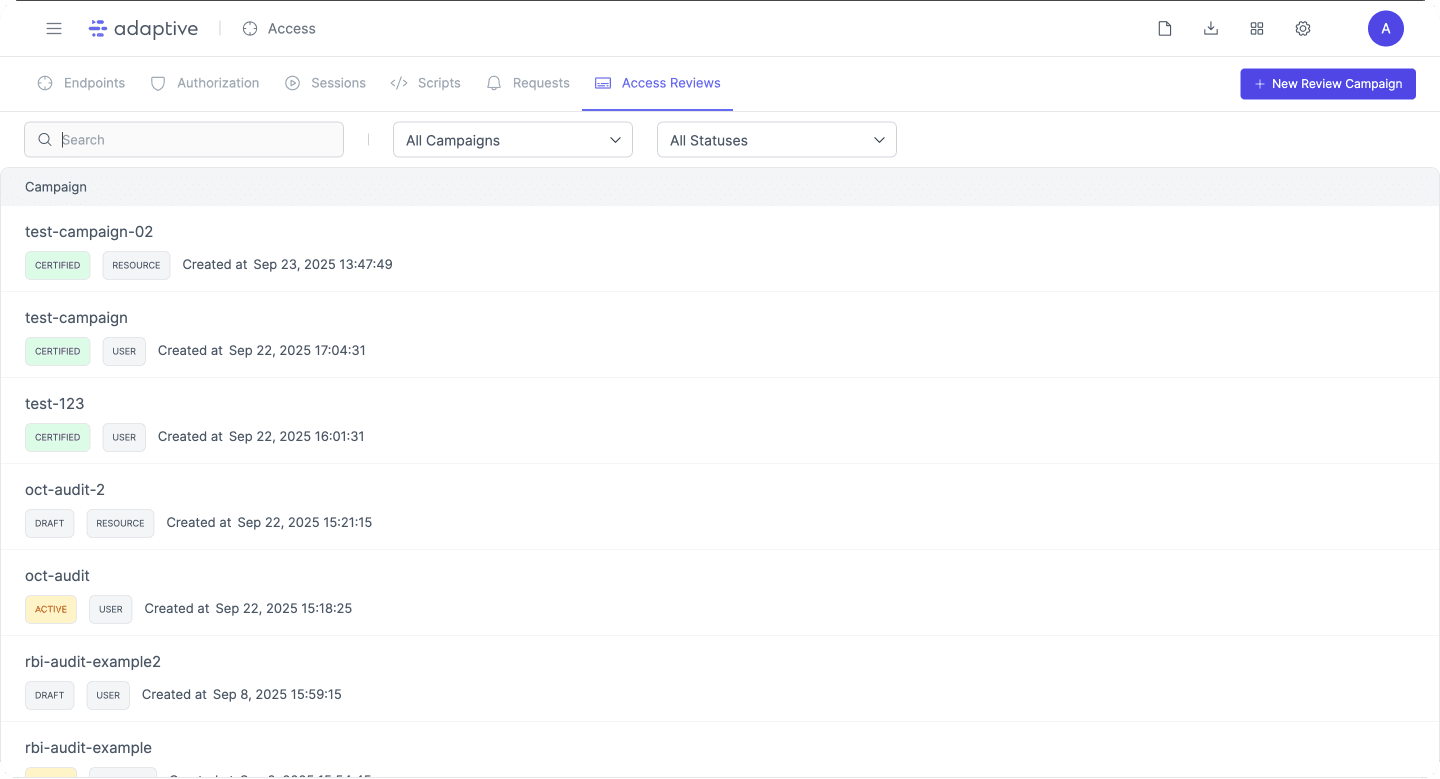Click the search magnifier icon
Viewport: 1440px width, 779px height.
click(45, 140)
